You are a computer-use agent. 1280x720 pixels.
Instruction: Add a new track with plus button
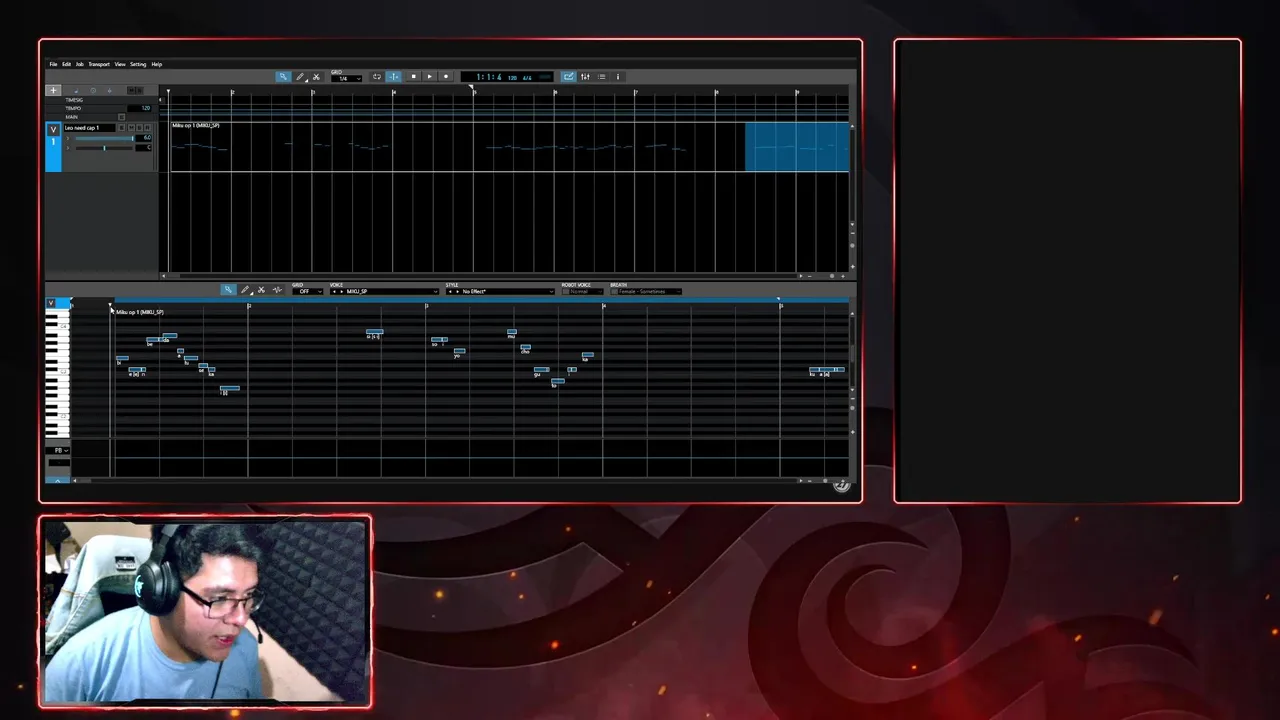click(53, 90)
